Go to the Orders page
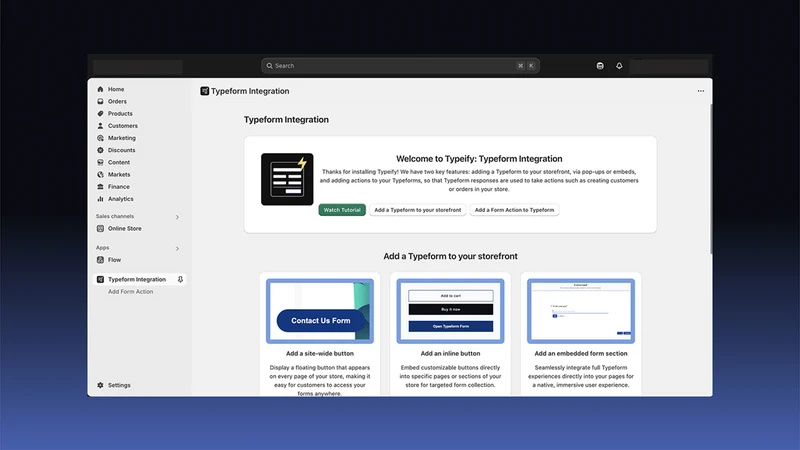 (x=117, y=101)
